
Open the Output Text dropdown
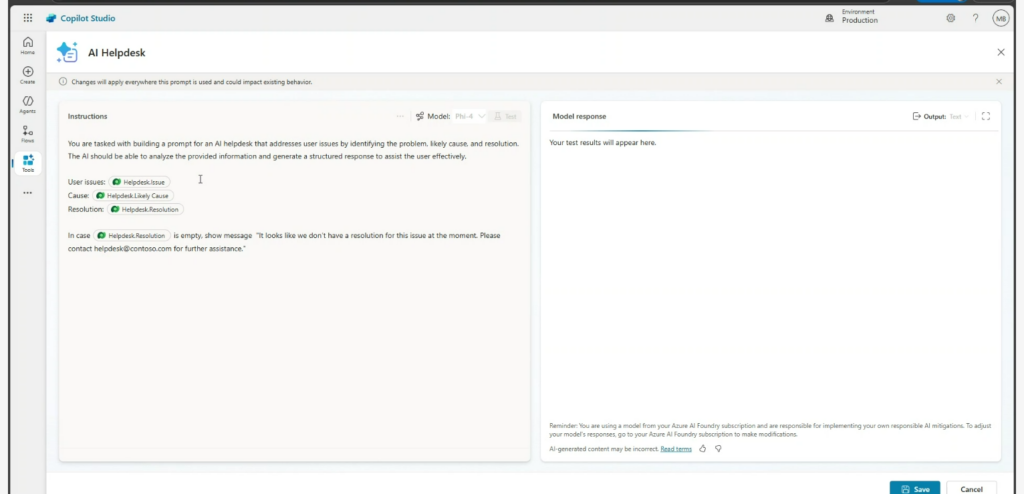(x=959, y=116)
